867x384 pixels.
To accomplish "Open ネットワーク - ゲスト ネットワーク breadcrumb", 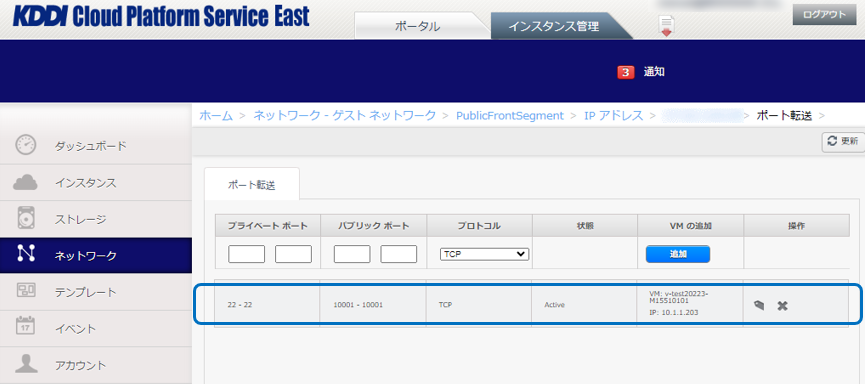I will click(x=344, y=116).
